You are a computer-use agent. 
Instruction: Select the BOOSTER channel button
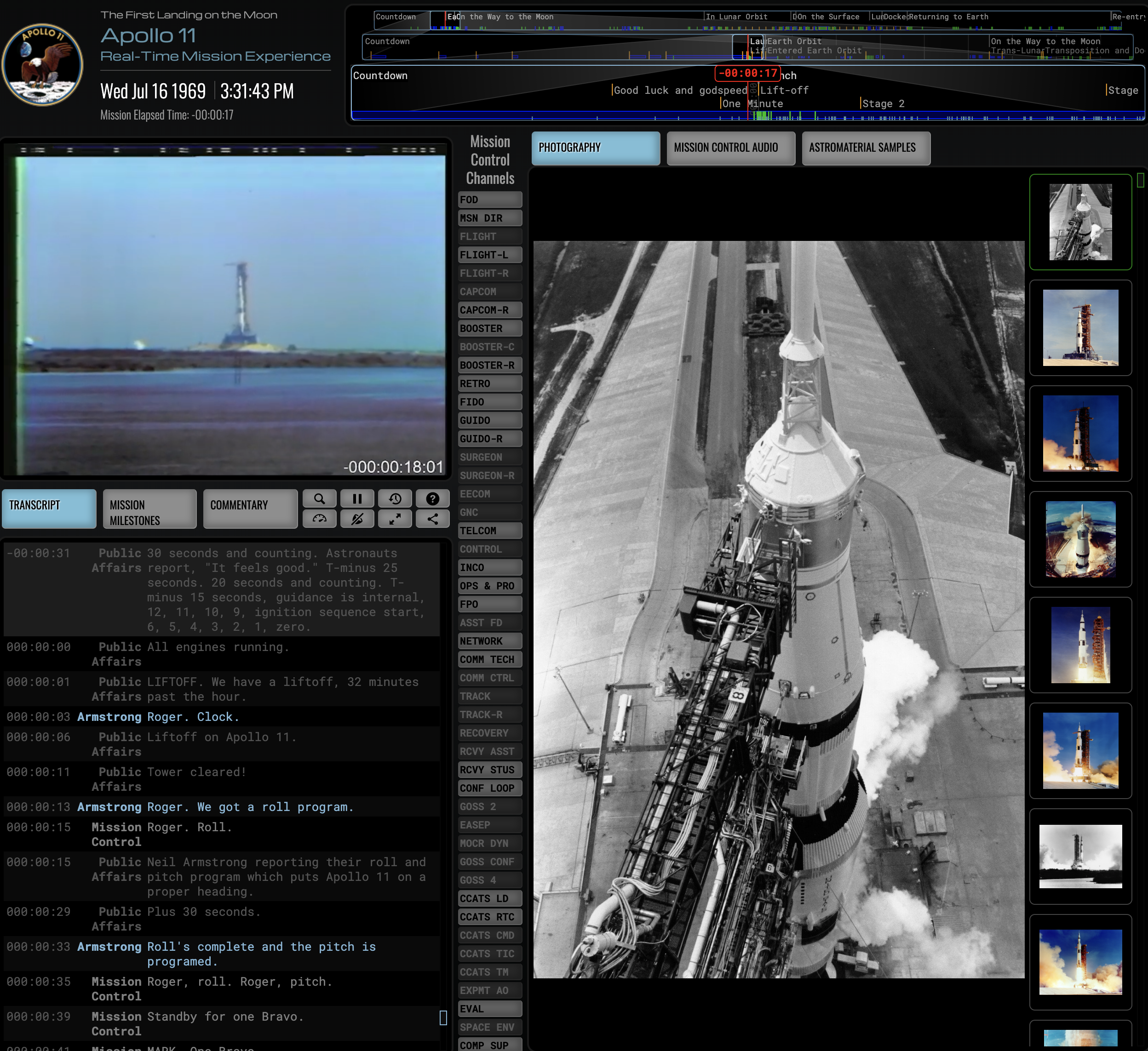pyautogui.click(x=489, y=329)
